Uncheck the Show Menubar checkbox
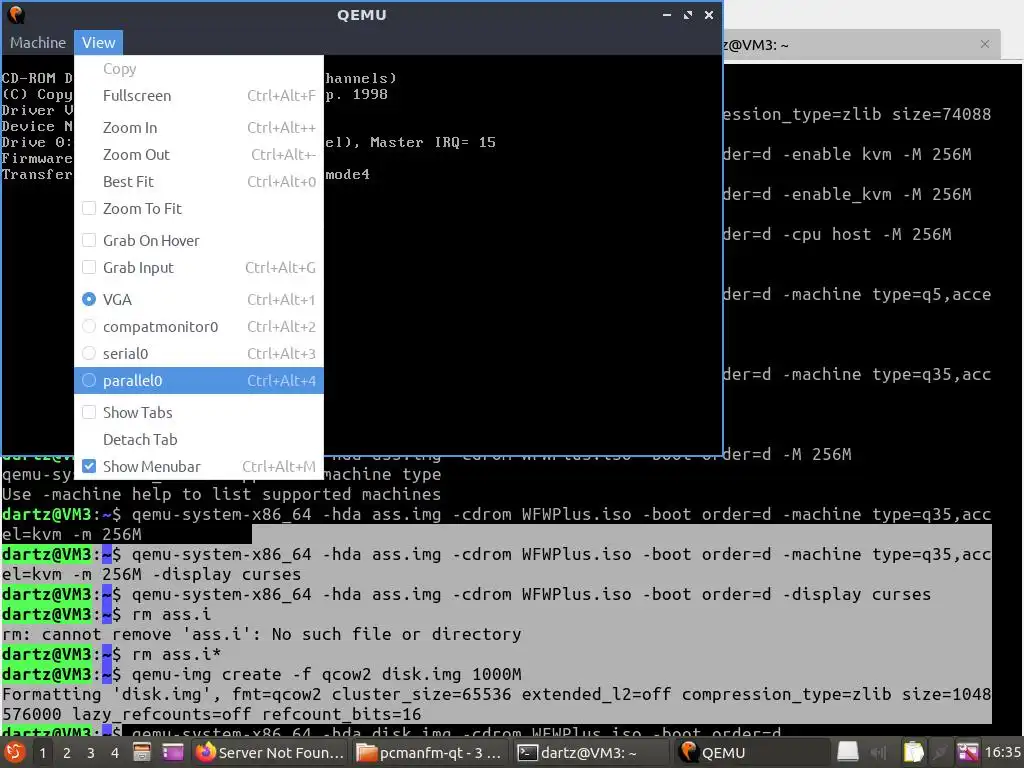Viewport: 1024px width, 768px height. [89, 466]
